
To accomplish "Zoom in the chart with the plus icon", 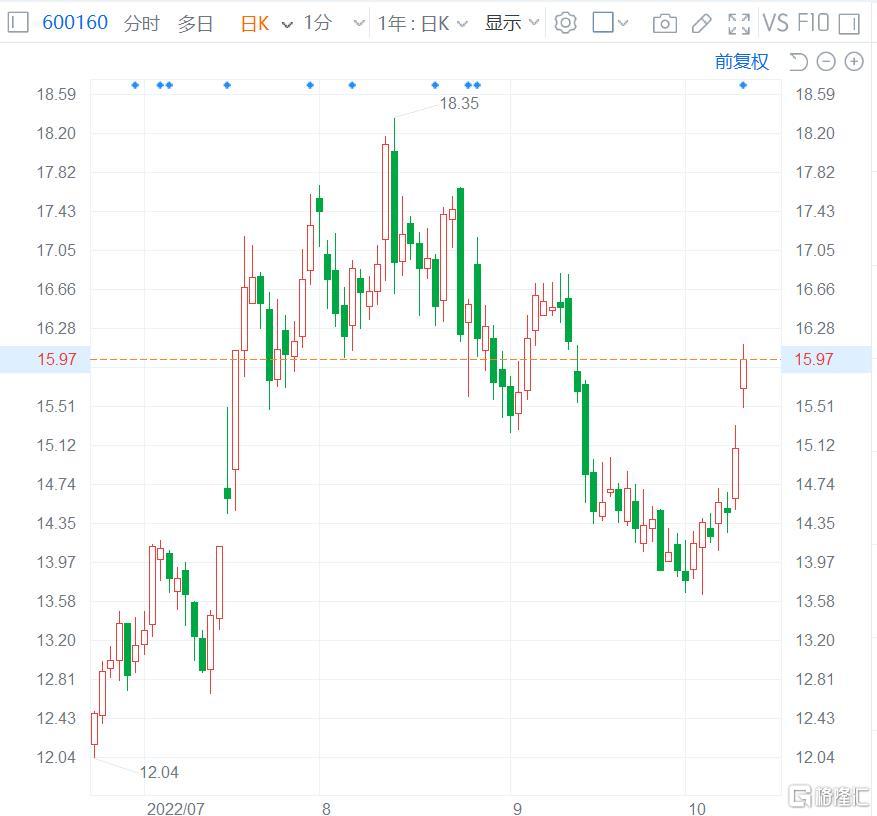I will click(854, 62).
